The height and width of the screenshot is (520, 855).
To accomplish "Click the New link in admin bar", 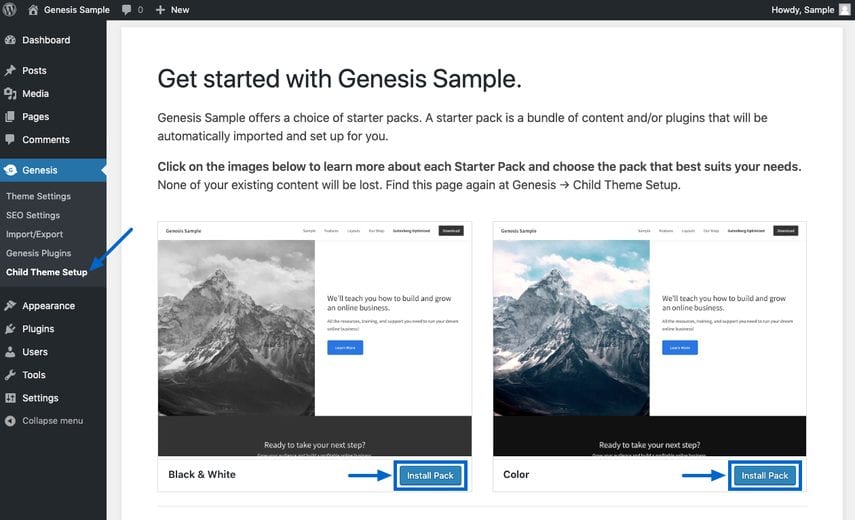I will coord(180,10).
